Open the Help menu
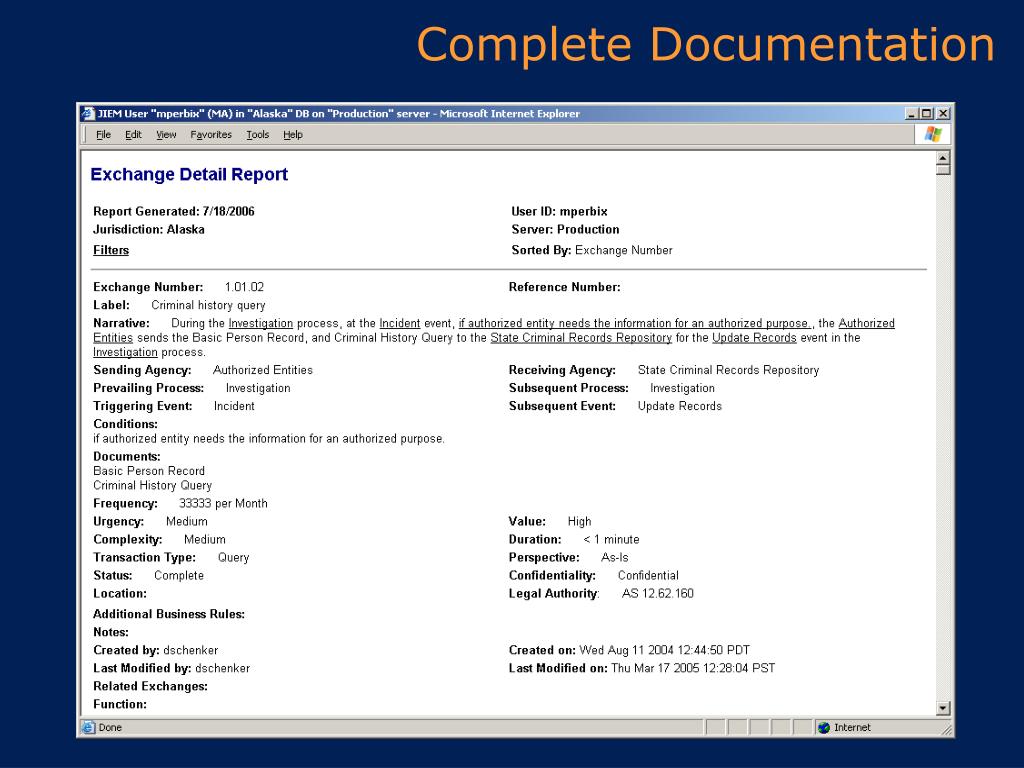 (293, 135)
